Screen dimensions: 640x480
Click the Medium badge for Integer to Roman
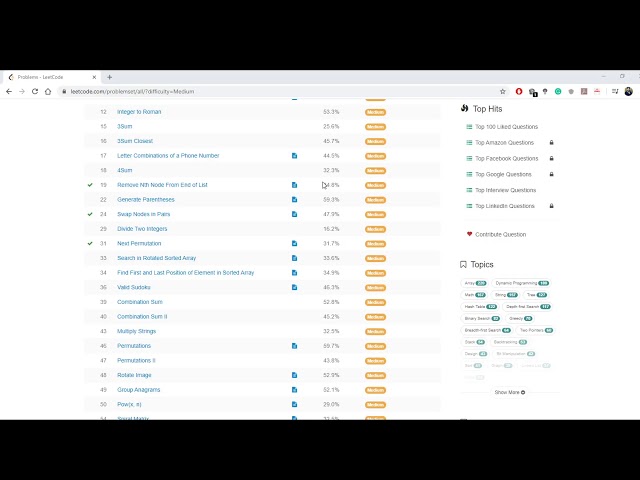click(376, 112)
